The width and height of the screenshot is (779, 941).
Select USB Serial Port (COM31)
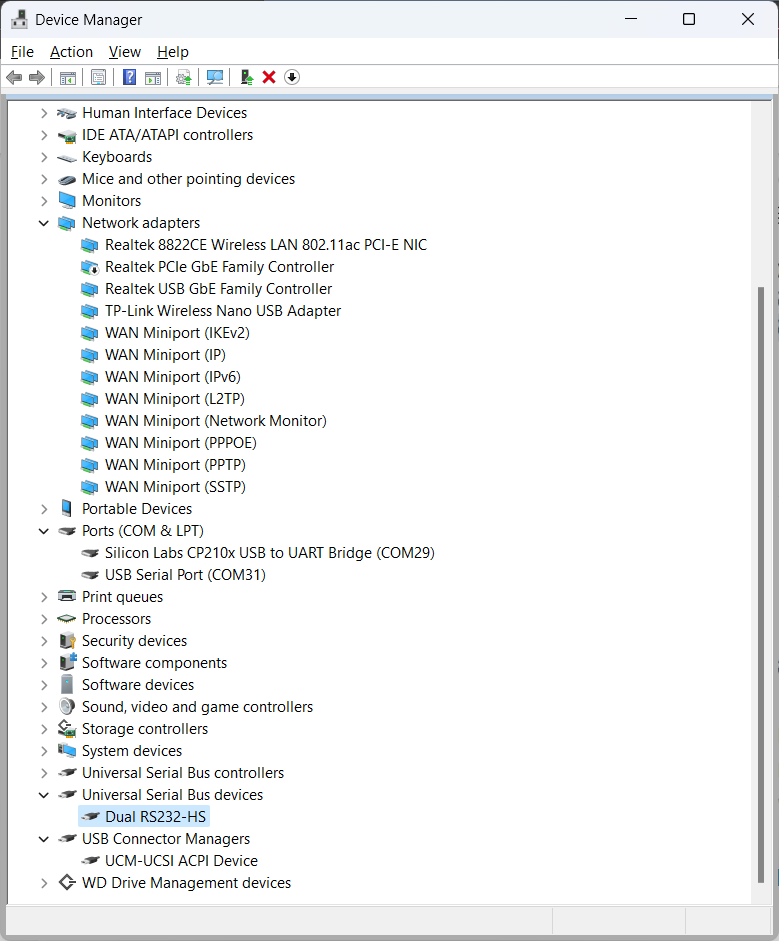coord(185,575)
